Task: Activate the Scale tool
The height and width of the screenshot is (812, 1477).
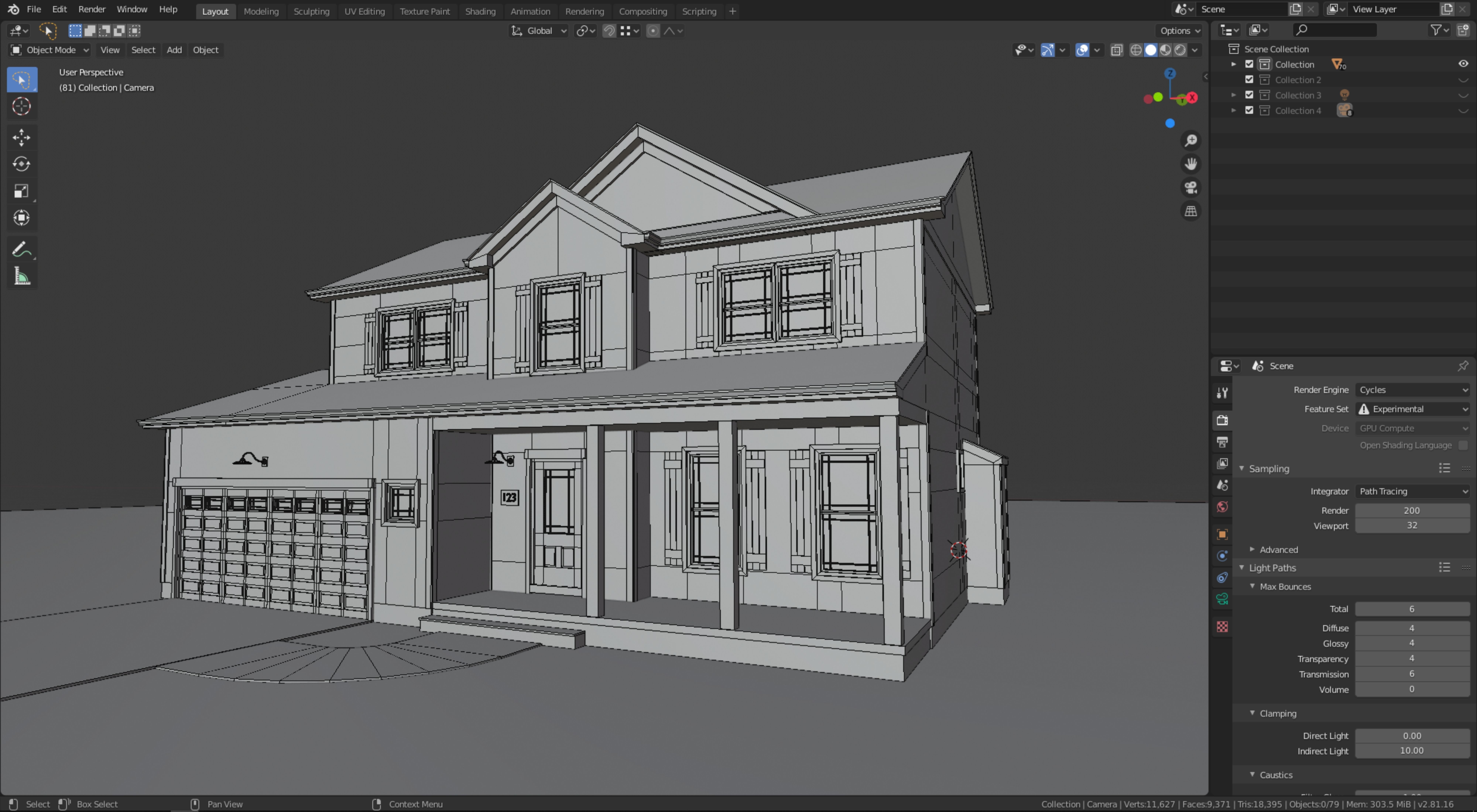Action: click(22, 191)
